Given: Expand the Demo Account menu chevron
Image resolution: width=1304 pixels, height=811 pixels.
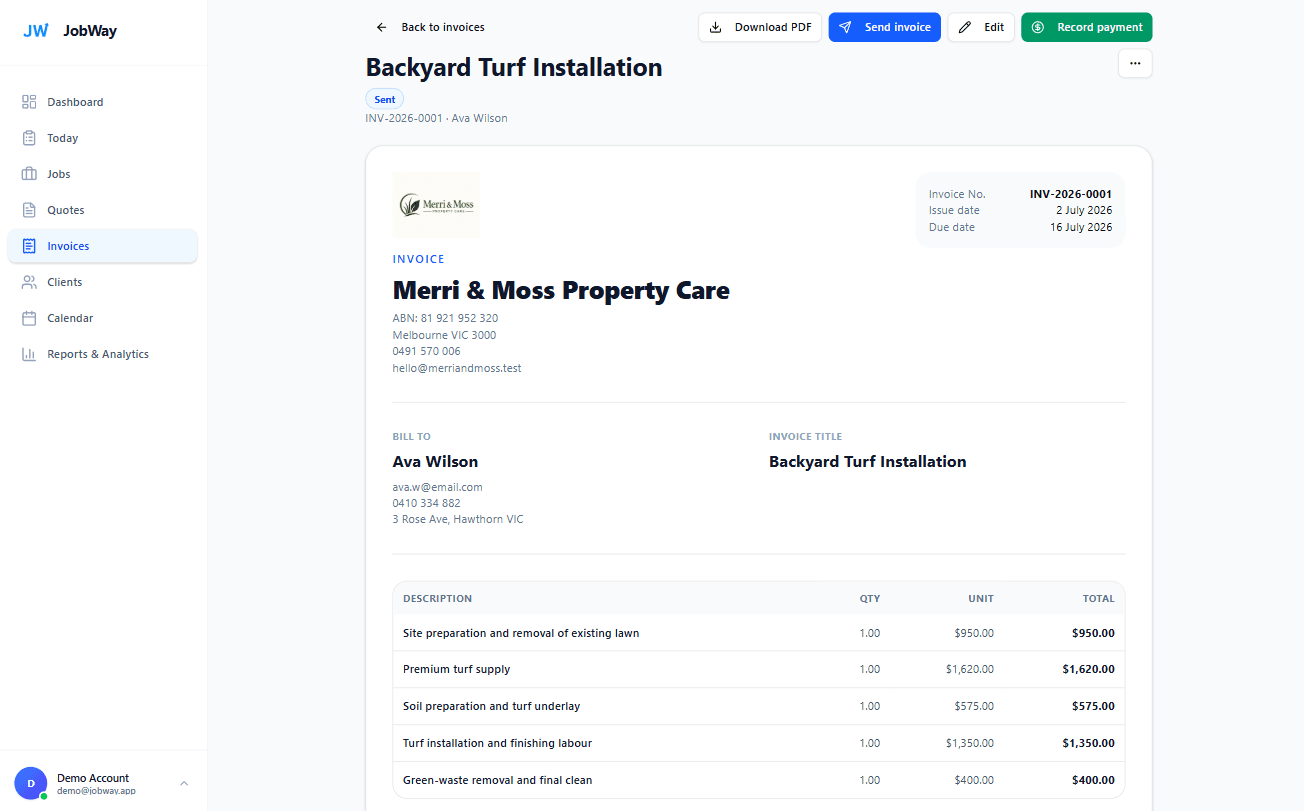Looking at the screenshot, I should point(184,783).
